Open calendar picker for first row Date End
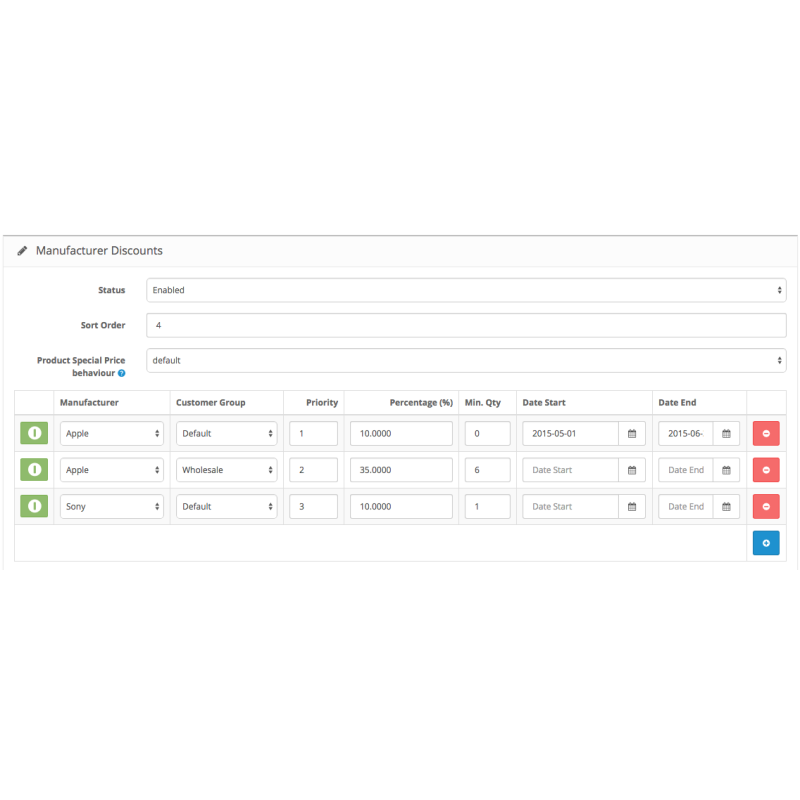This screenshot has height=800, width=800. tap(726, 434)
